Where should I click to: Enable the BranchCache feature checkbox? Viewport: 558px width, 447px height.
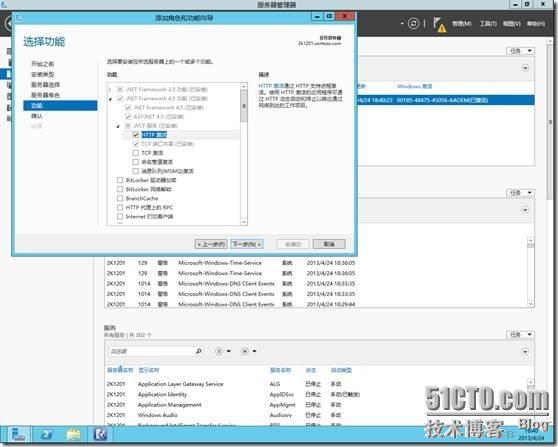point(120,198)
